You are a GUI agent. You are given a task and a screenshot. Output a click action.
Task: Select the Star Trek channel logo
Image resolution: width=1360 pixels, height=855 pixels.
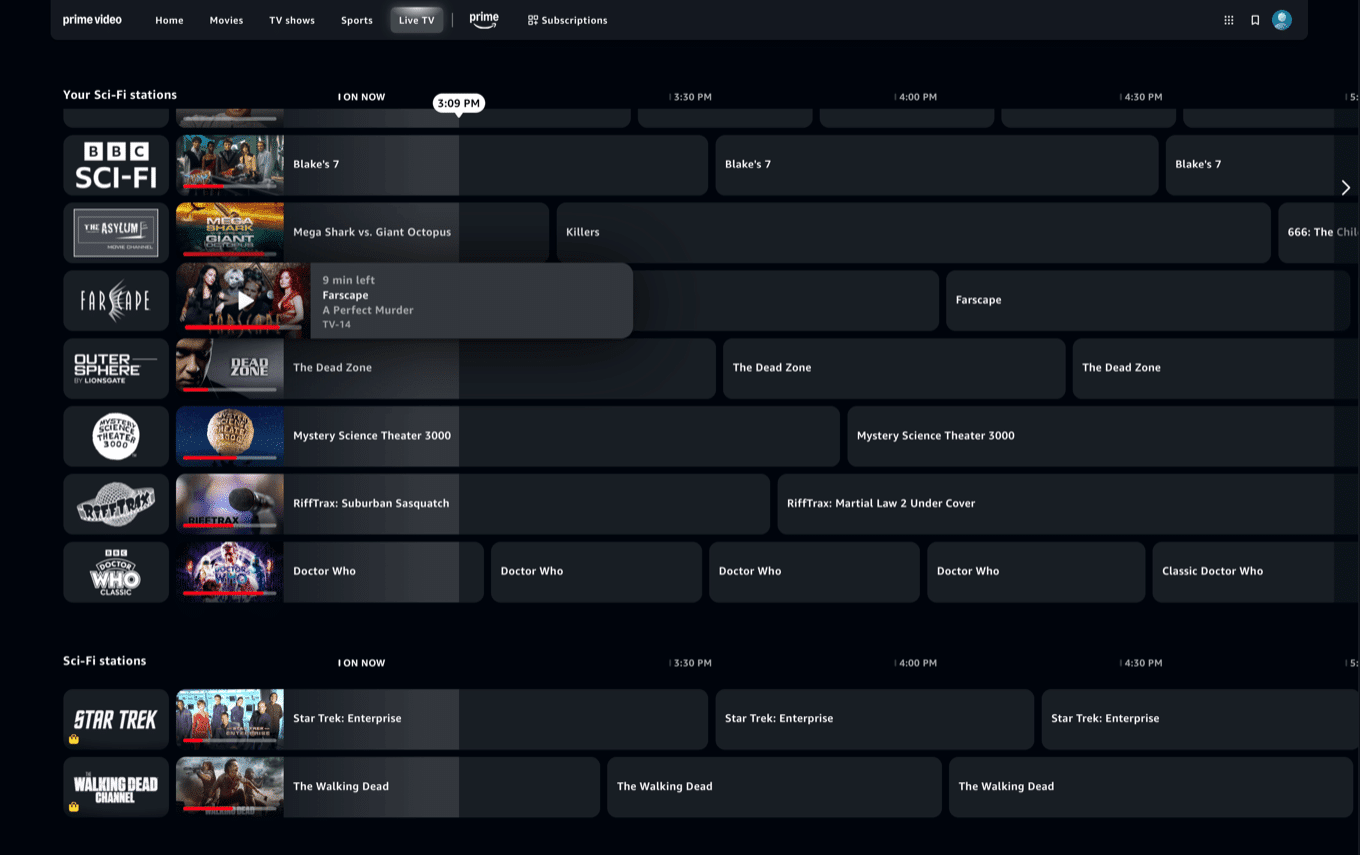point(116,720)
